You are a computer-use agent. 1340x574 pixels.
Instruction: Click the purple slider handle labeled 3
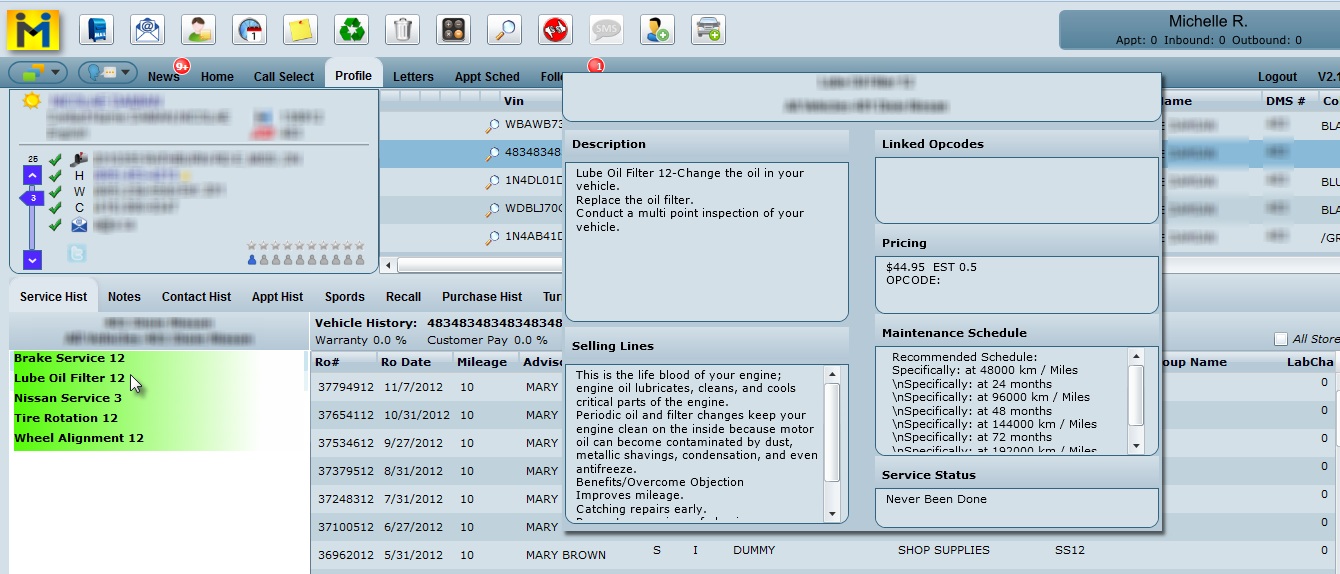(33, 198)
